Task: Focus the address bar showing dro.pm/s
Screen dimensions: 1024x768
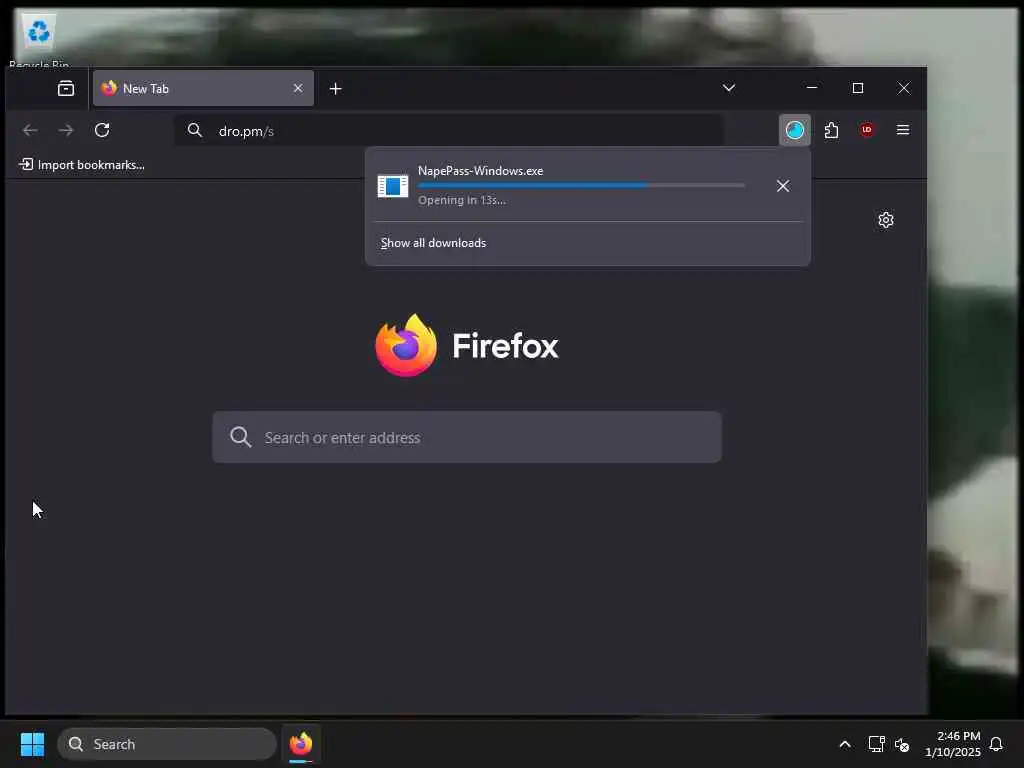Action: click(x=449, y=131)
